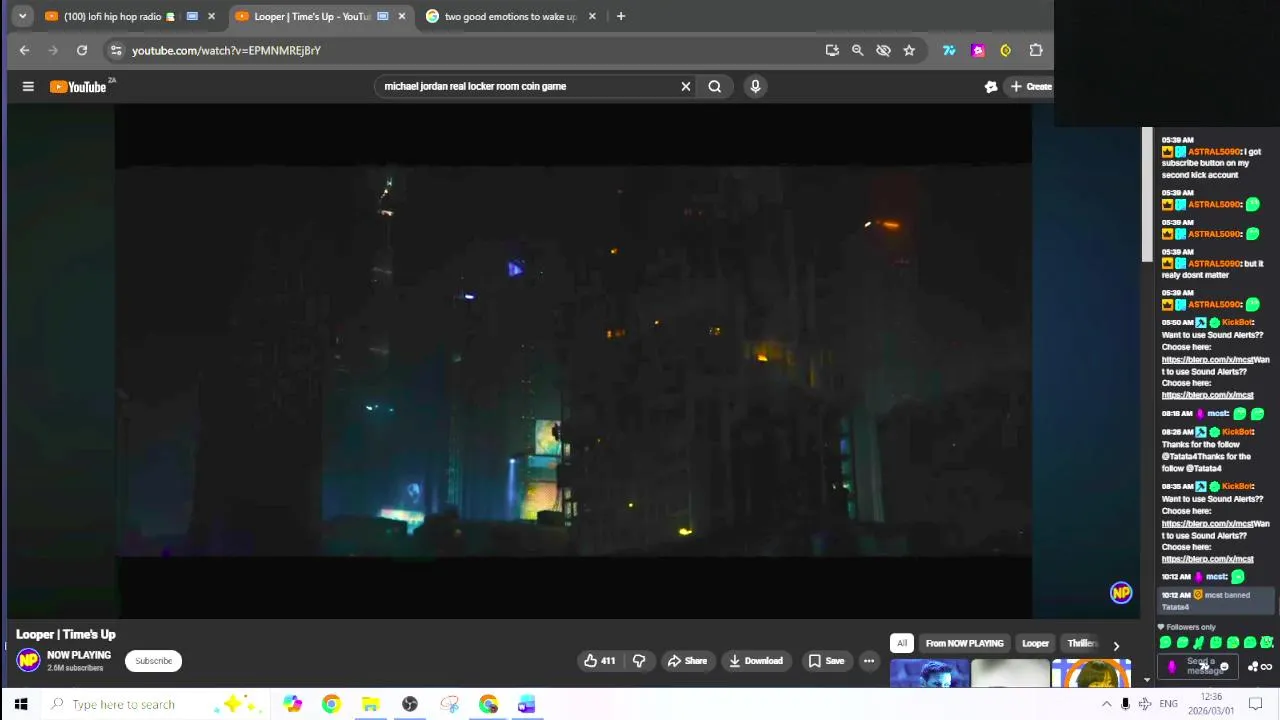Click the blue 7 extension icon in the toolbar

[x=949, y=50]
